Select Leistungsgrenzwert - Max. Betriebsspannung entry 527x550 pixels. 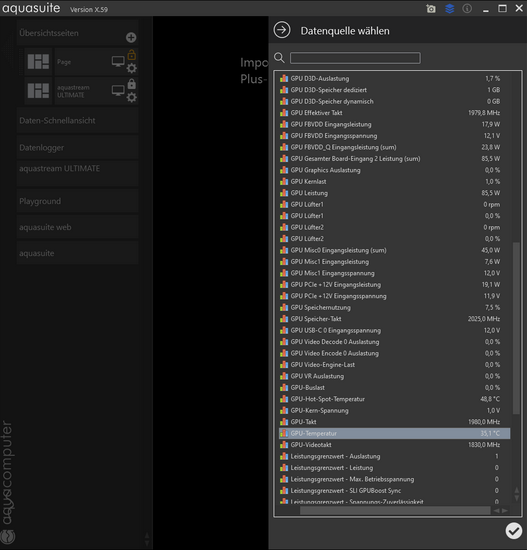[x=394, y=479]
